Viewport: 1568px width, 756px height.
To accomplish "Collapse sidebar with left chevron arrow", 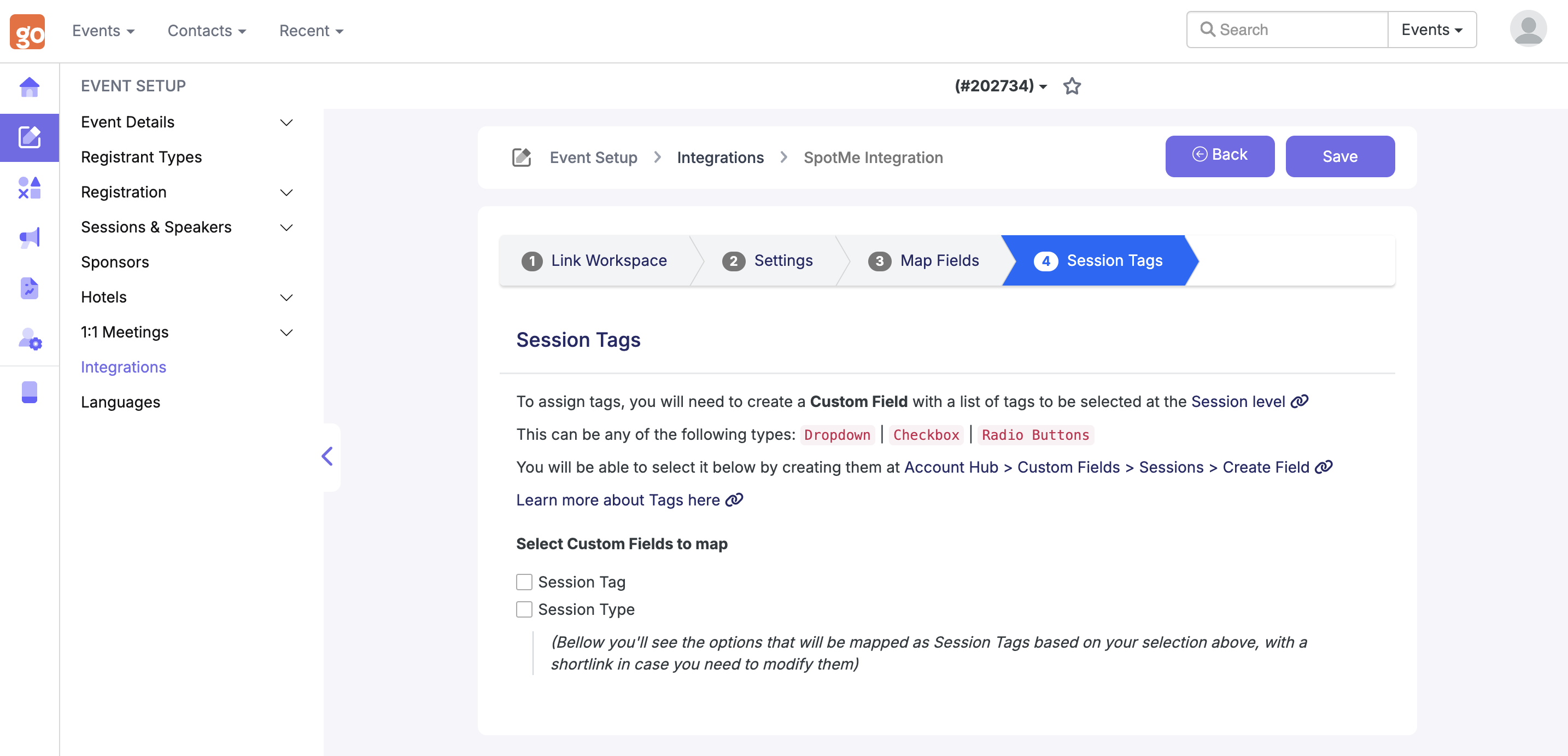I will click(x=327, y=456).
